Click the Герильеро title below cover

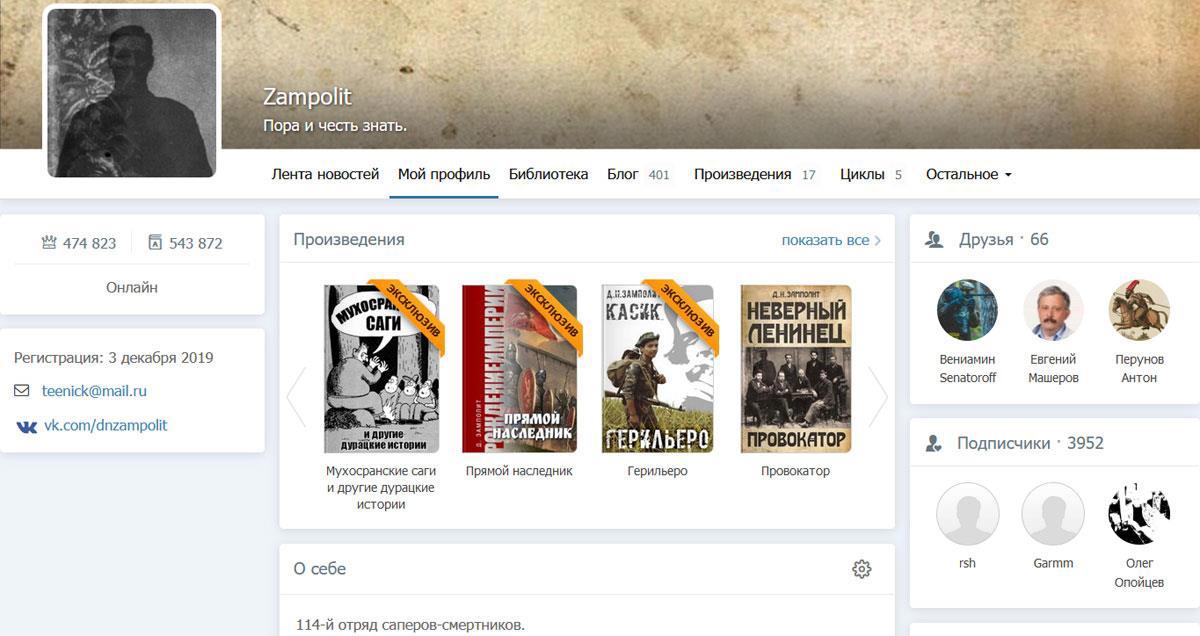[657, 470]
